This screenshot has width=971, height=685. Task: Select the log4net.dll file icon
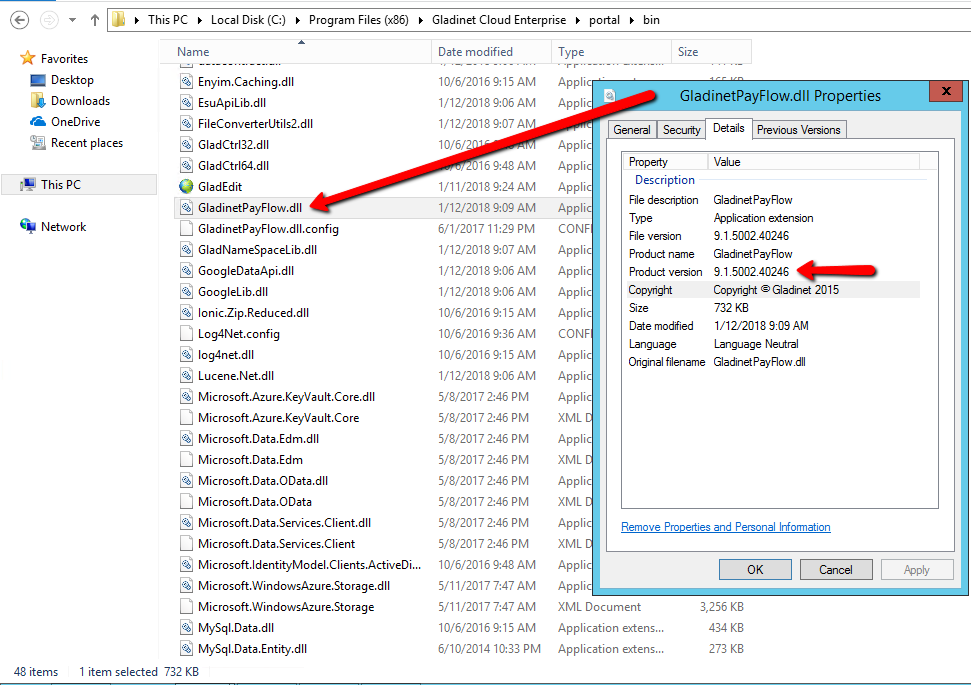(x=186, y=355)
